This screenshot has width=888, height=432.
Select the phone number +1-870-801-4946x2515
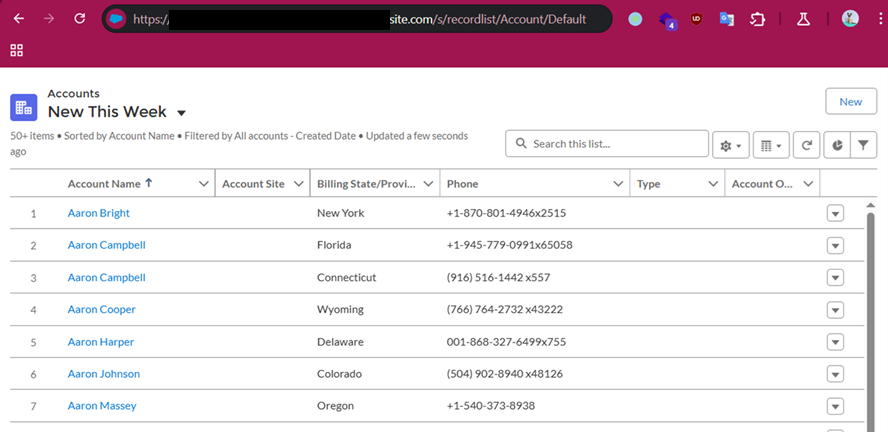506,213
